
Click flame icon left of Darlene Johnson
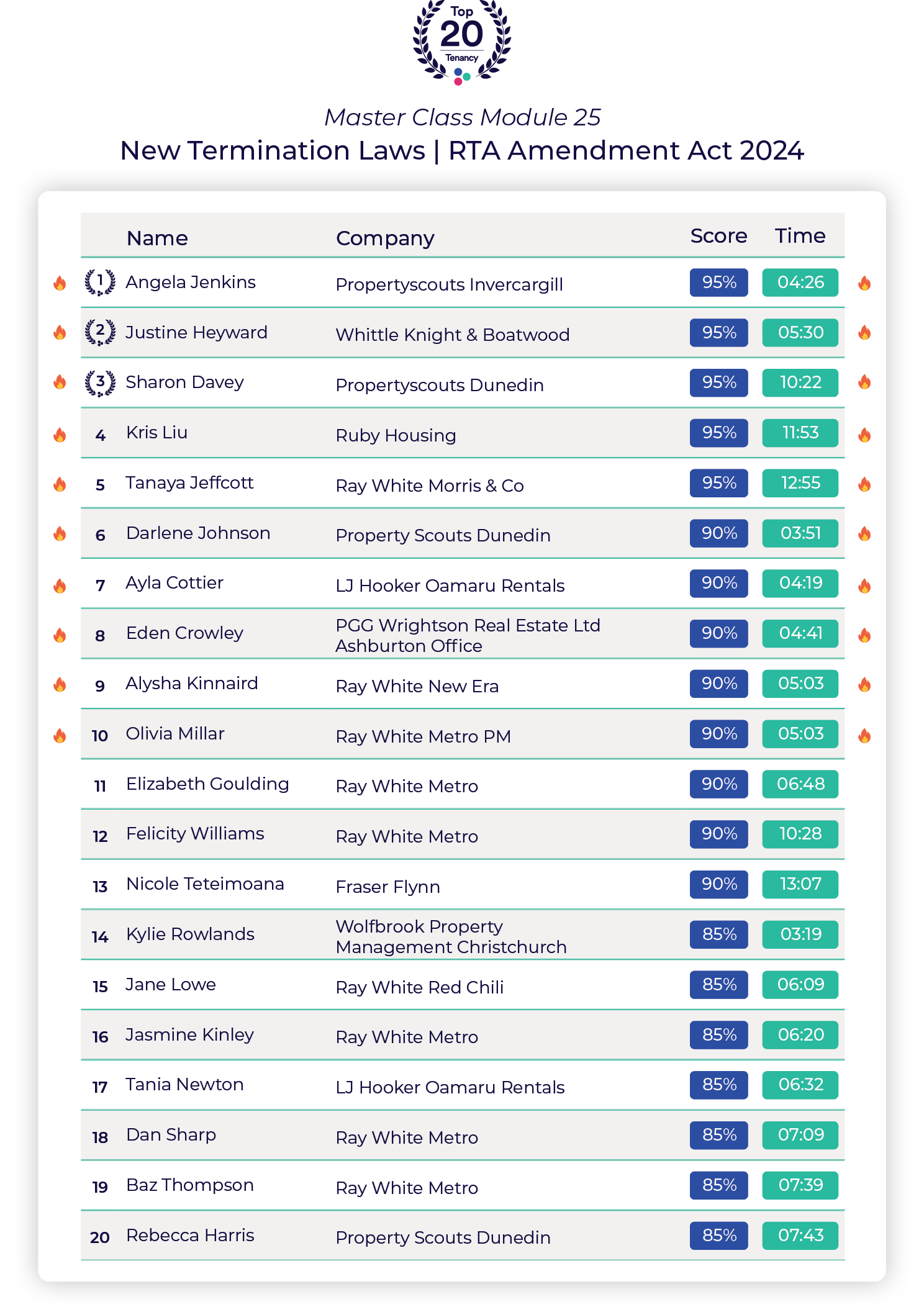(x=60, y=534)
